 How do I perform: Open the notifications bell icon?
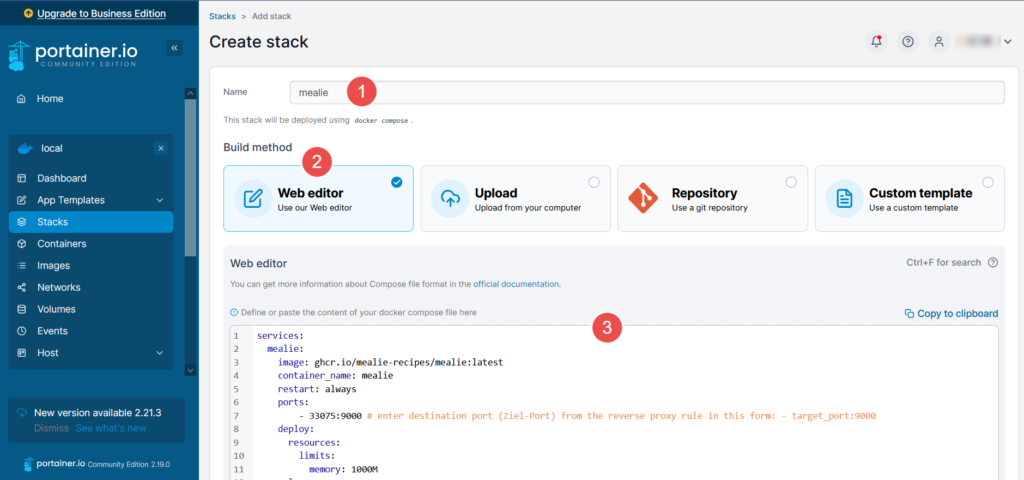tap(876, 42)
